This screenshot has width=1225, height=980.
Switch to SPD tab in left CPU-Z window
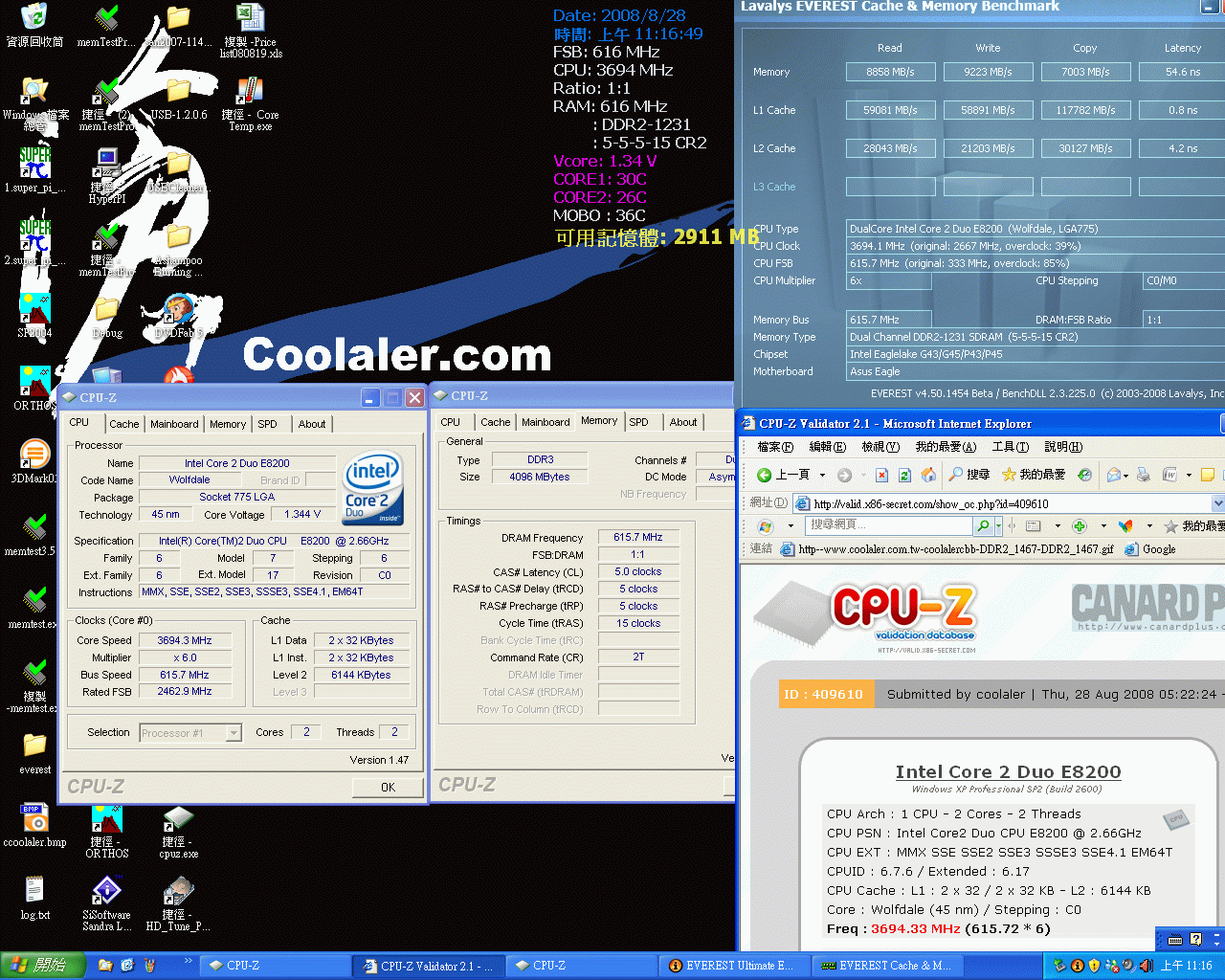click(268, 424)
